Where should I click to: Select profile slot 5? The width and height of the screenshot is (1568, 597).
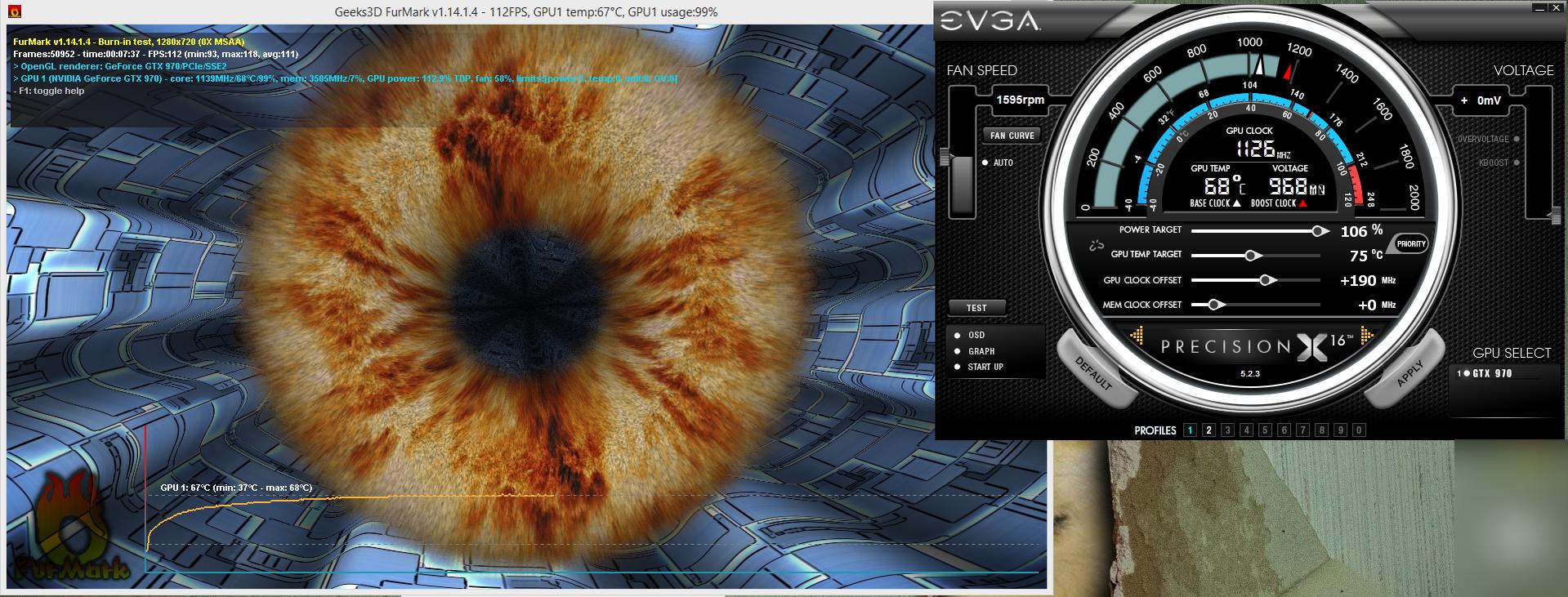1265,430
